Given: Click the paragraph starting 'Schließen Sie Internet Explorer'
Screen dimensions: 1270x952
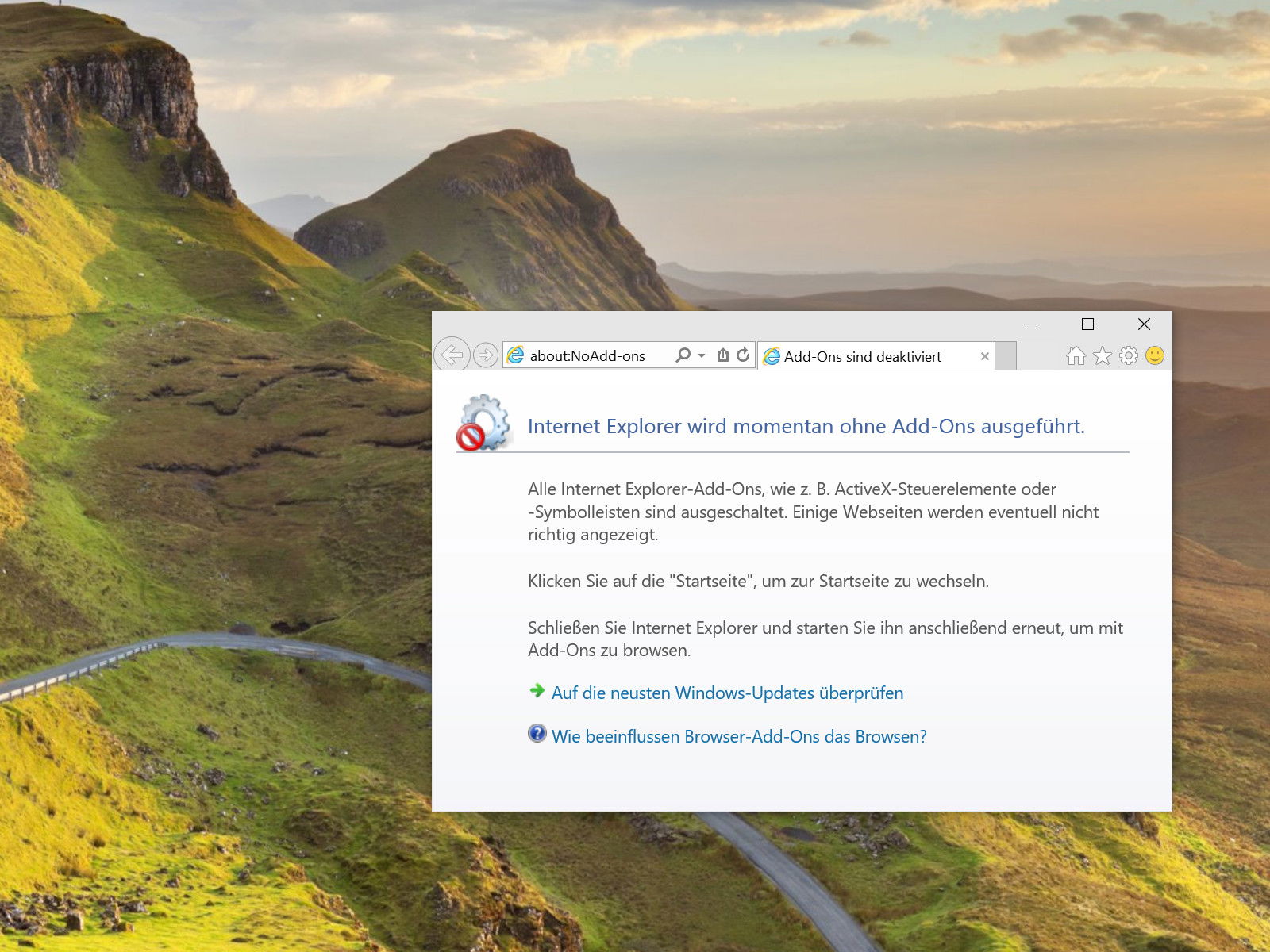Looking at the screenshot, I should tap(825, 639).
